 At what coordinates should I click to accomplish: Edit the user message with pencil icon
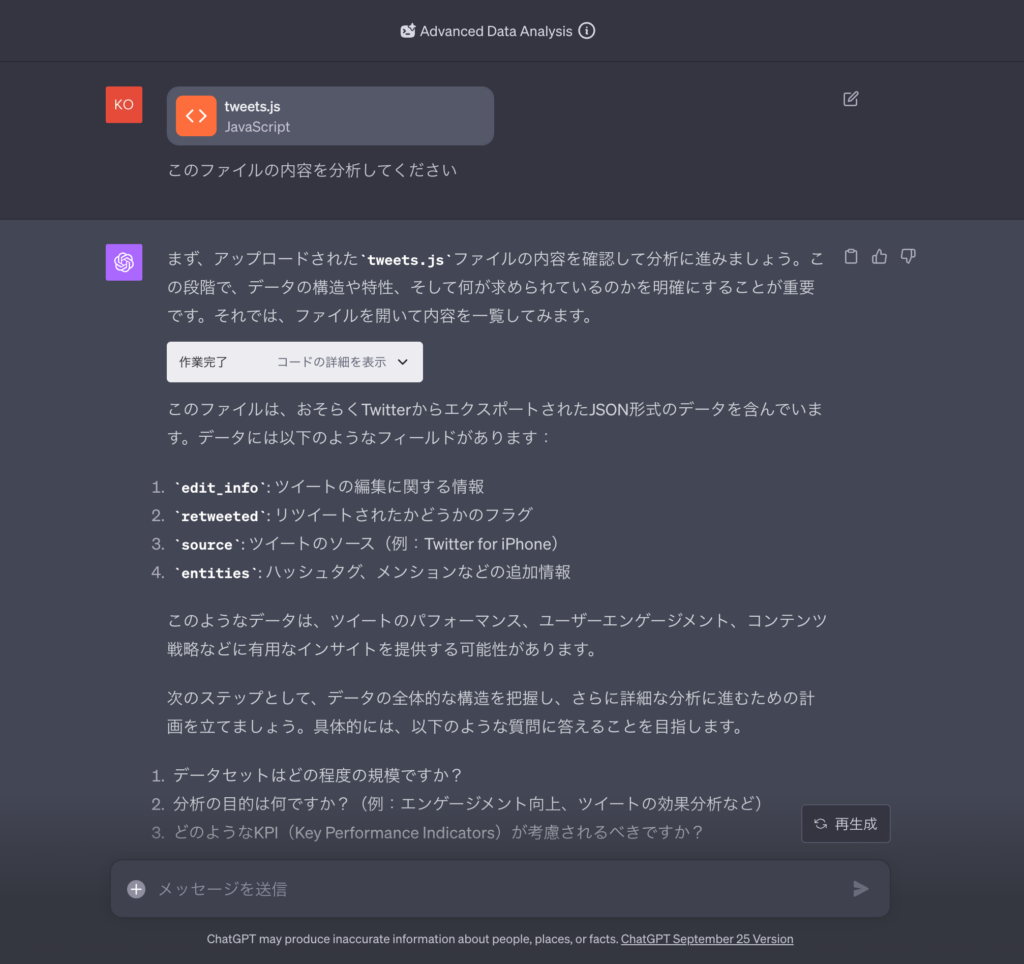[x=851, y=99]
